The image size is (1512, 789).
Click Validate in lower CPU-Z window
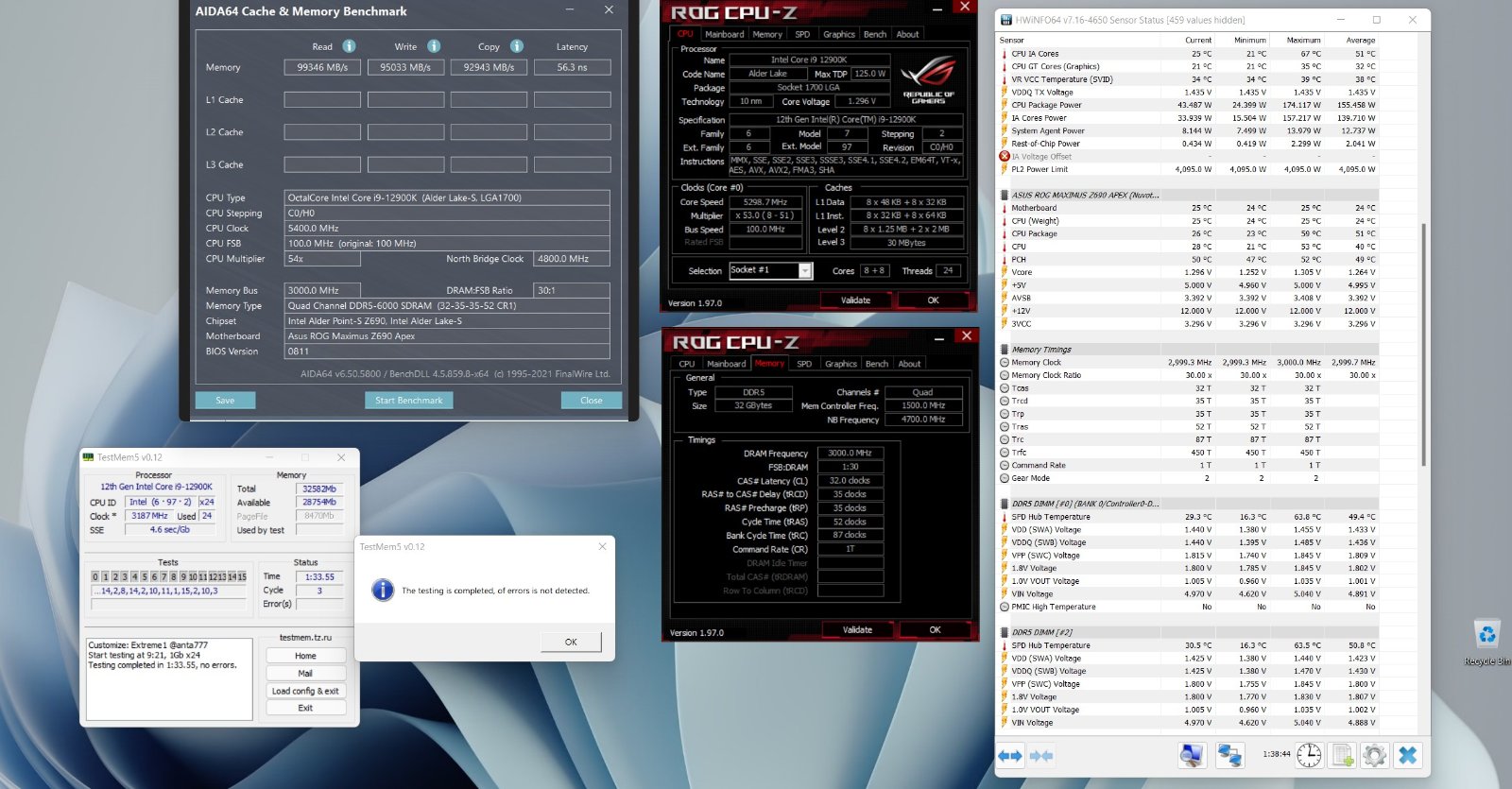coord(858,630)
